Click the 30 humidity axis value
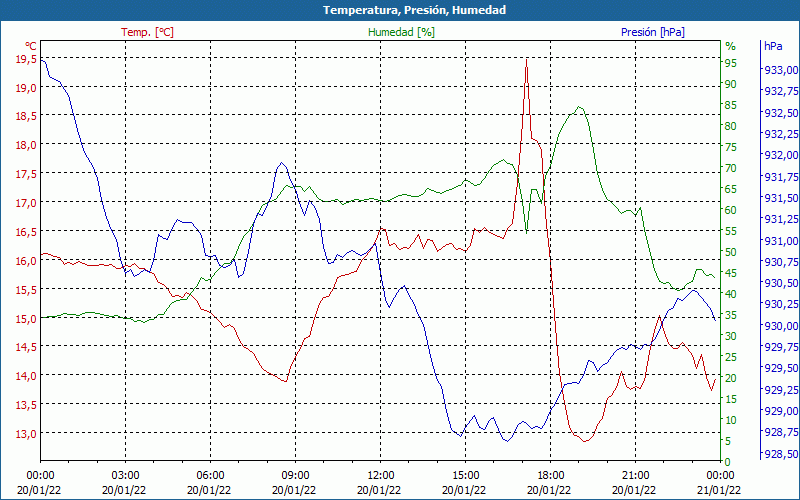Image resolution: width=800 pixels, height=500 pixels. point(731,336)
